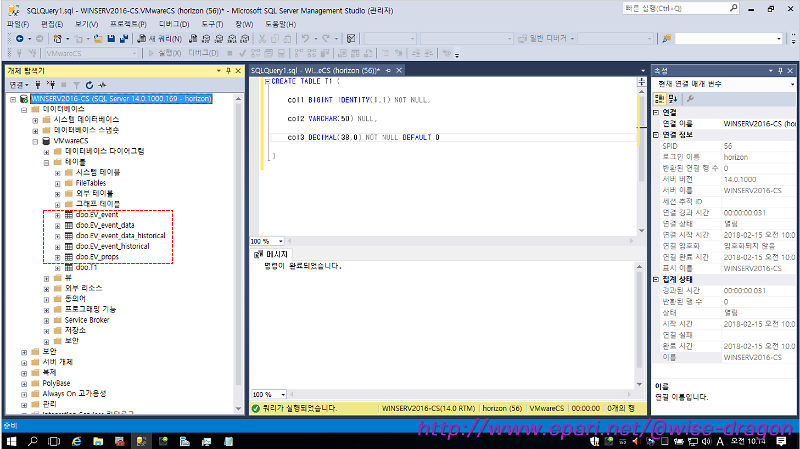Screen dimensions: 800x449
Task: Select the dbo.EV_props table
Action: pos(97,257)
